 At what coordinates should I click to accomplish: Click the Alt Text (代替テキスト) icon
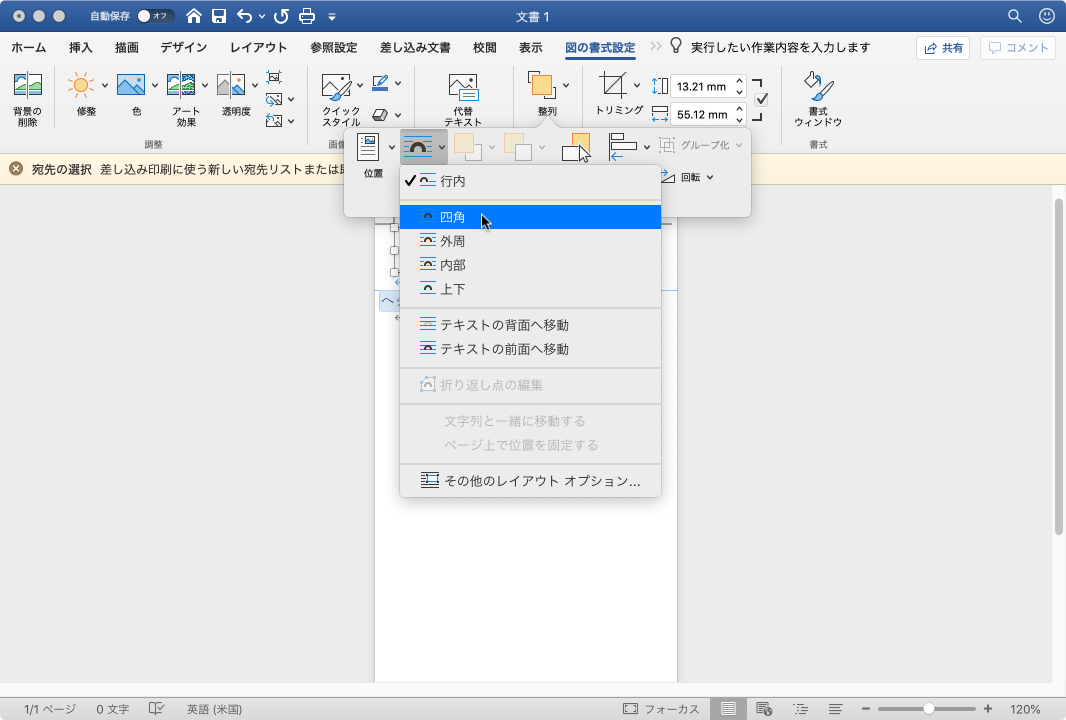463,88
